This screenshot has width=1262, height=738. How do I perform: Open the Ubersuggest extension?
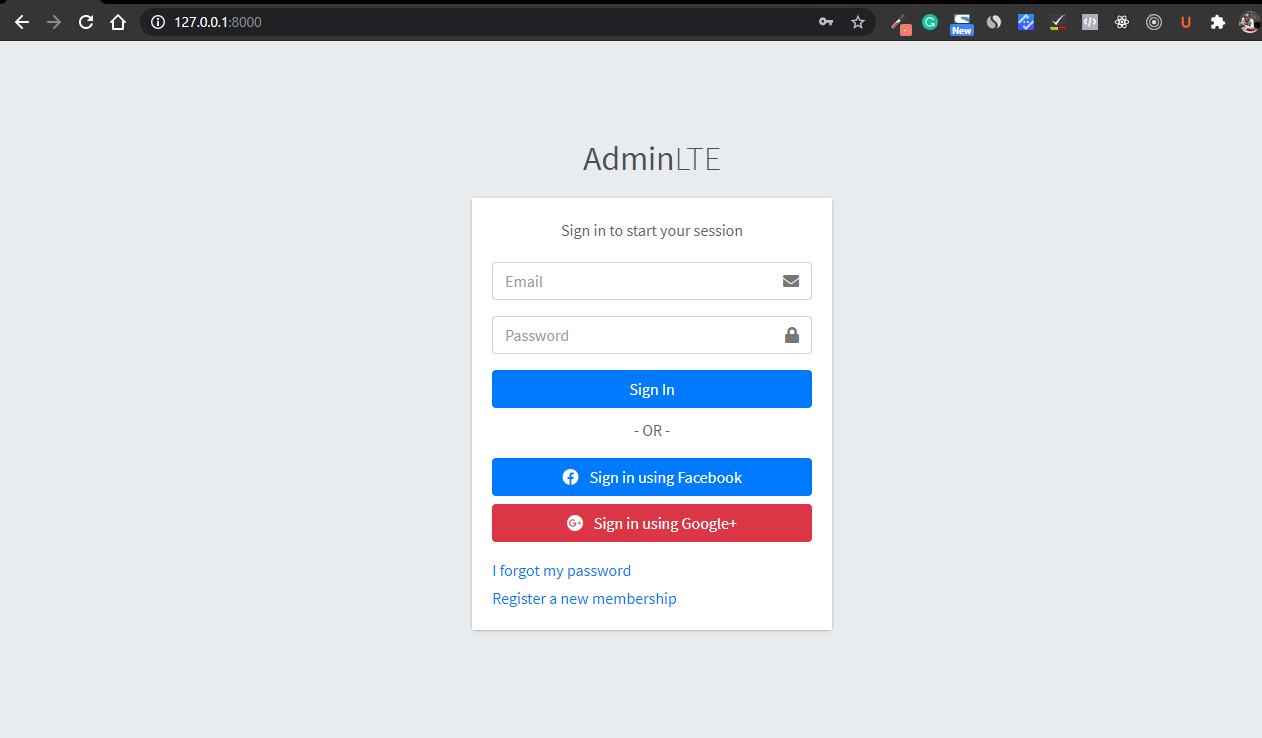1186,21
